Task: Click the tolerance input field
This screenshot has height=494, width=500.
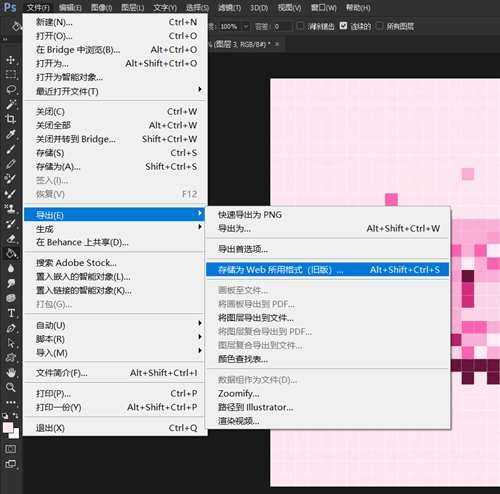Action: point(282,26)
